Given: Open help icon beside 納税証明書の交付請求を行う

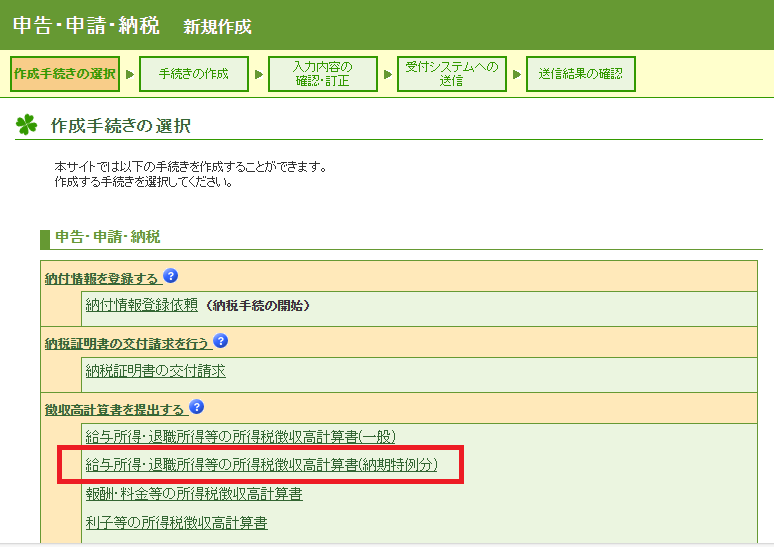Looking at the screenshot, I should [x=221, y=341].
